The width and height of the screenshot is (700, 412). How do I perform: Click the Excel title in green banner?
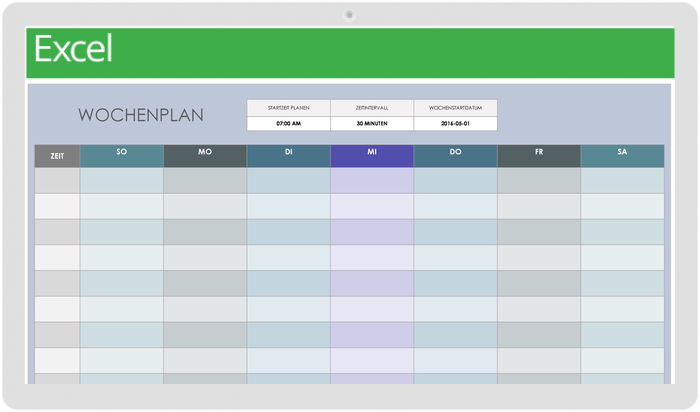point(74,49)
